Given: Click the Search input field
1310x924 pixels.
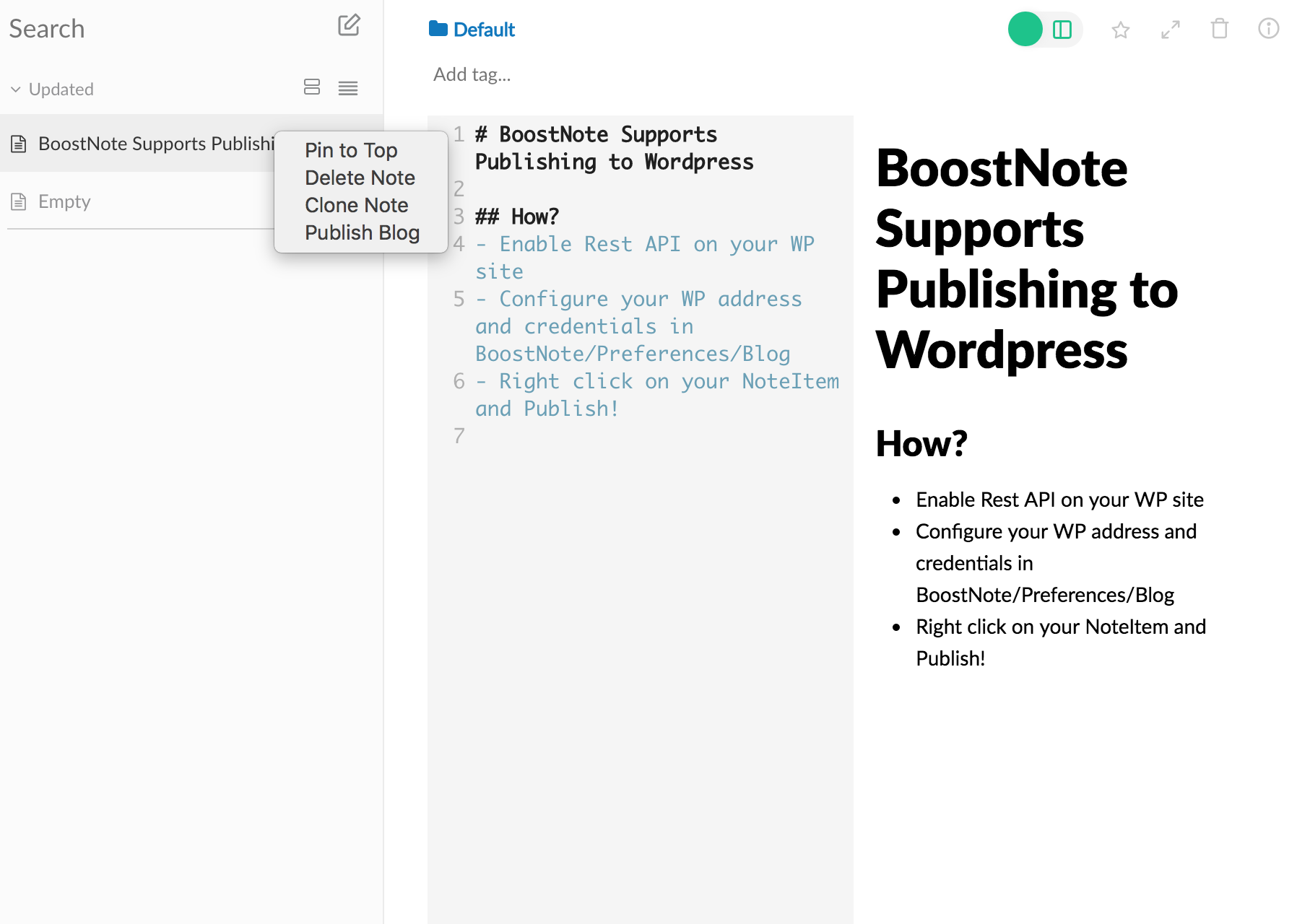Looking at the screenshot, I should click(x=166, y=29).
